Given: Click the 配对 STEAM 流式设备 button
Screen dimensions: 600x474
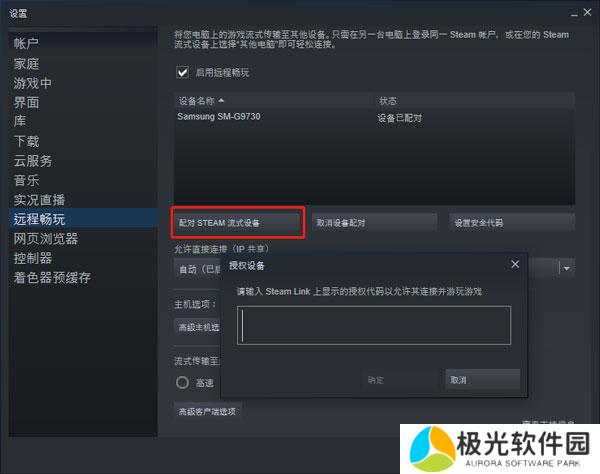Looking at the screenshot, I should (x=237, y=222).
